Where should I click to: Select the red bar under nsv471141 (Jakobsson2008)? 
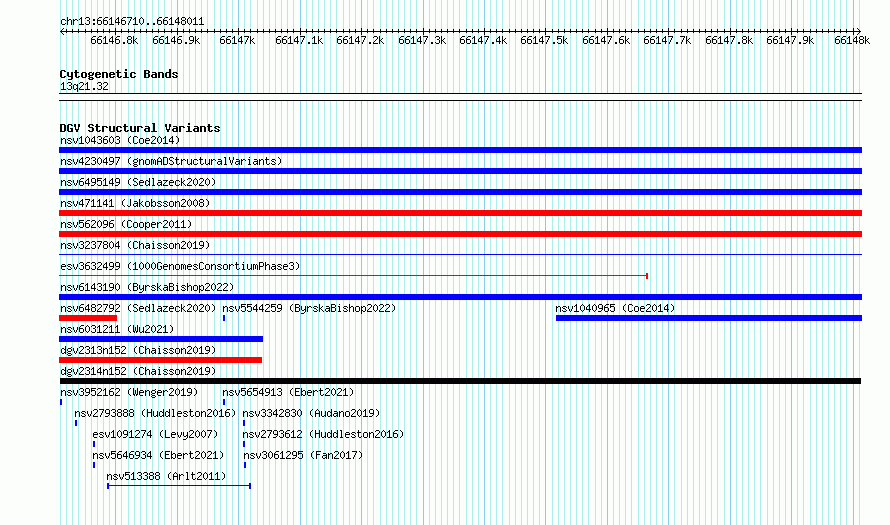[x=460, y=213]
